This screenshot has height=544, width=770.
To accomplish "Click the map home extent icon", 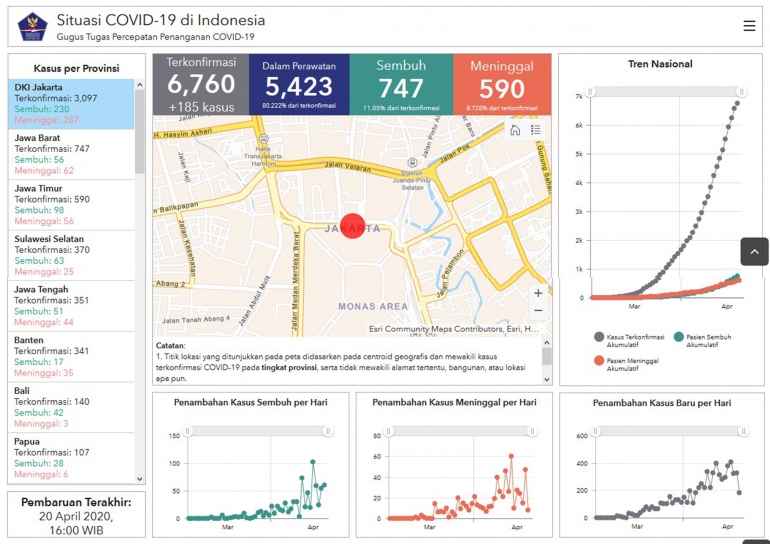I will [515, 130].
